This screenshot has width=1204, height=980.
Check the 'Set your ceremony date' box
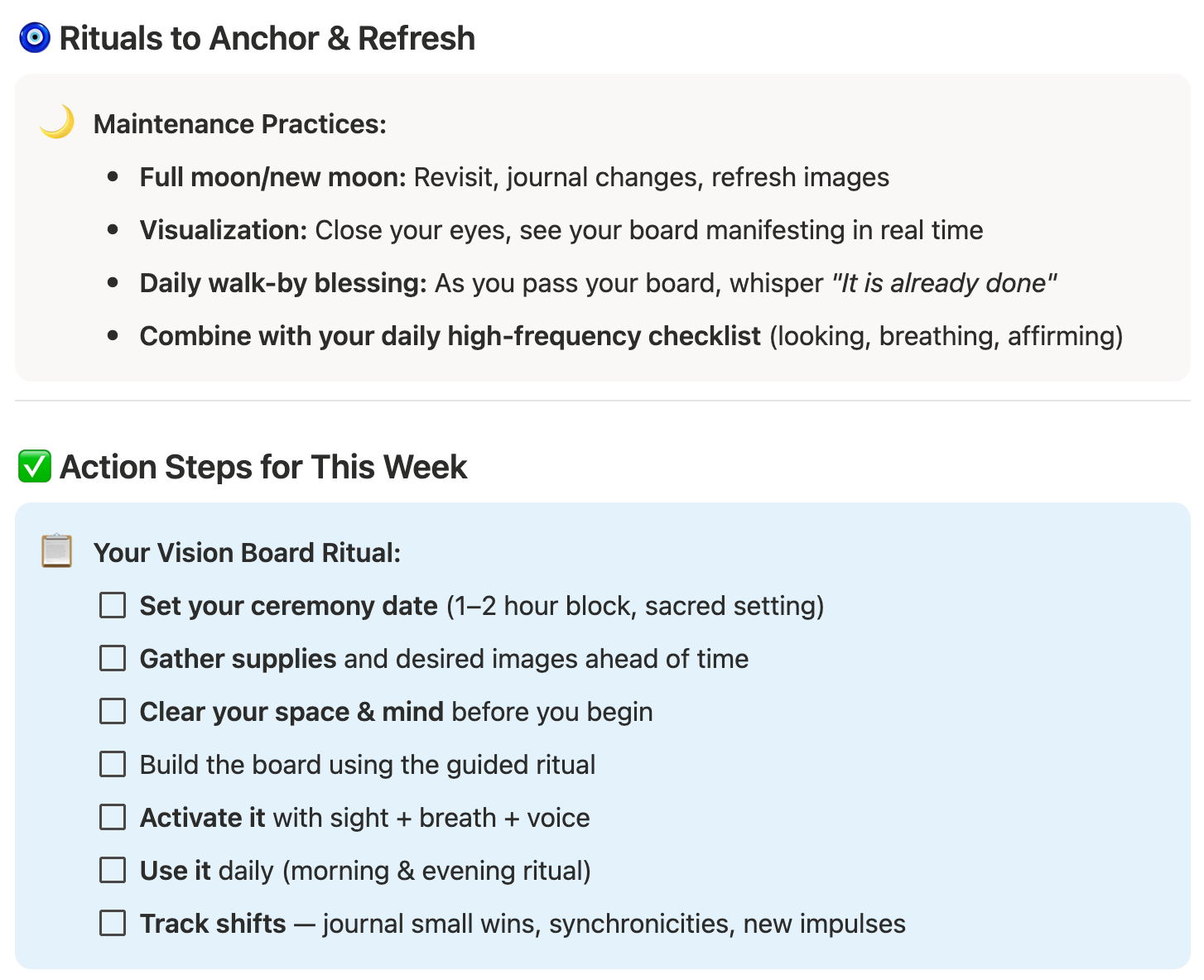click(x=113, y=605)
